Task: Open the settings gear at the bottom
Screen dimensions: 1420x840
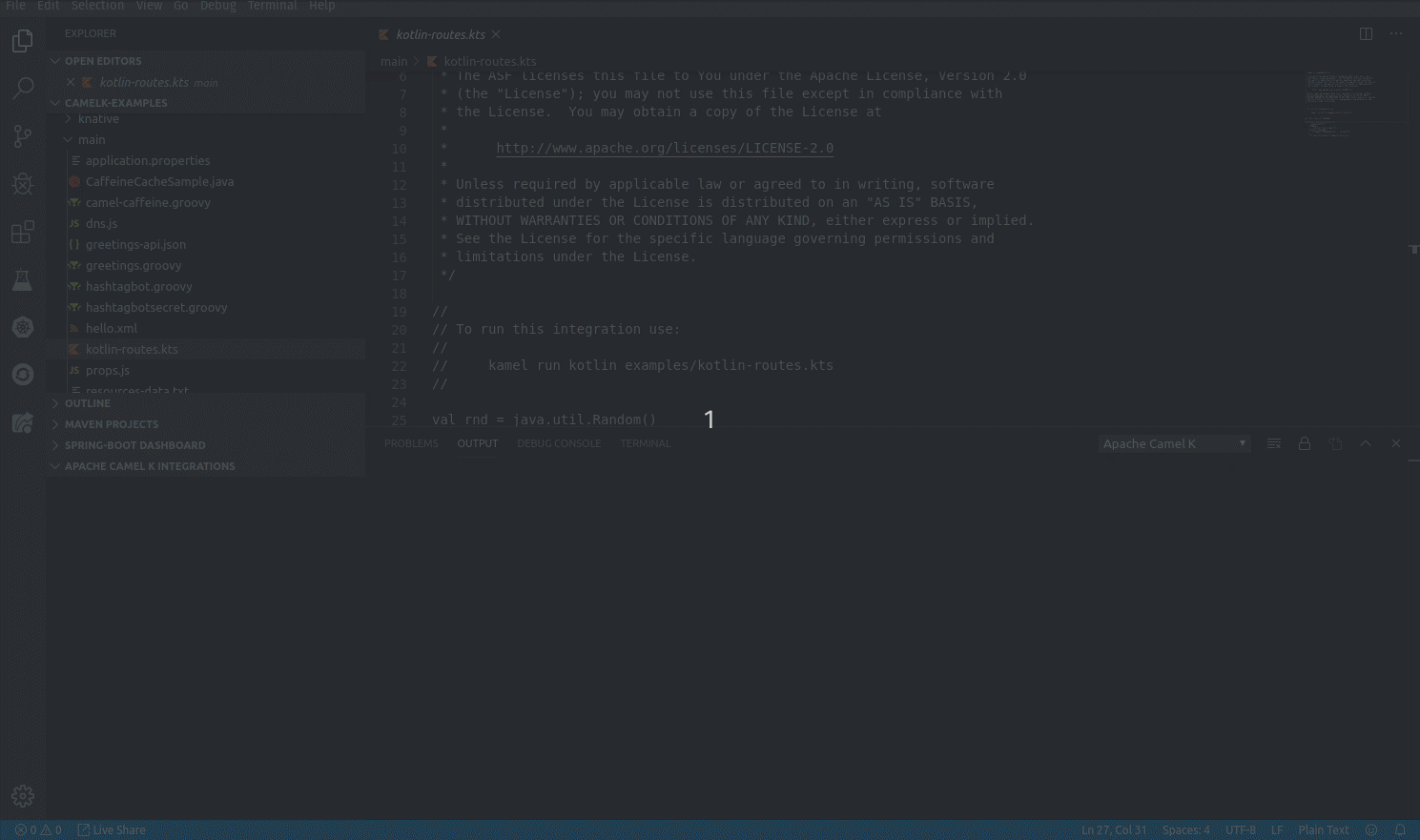Action: click(x=22, y=795)
